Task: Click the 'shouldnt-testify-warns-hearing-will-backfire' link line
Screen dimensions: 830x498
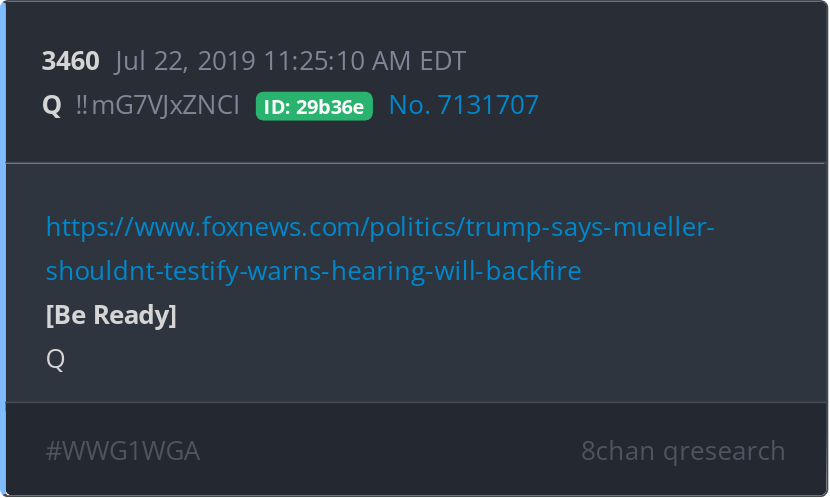Action: point(313,271)
